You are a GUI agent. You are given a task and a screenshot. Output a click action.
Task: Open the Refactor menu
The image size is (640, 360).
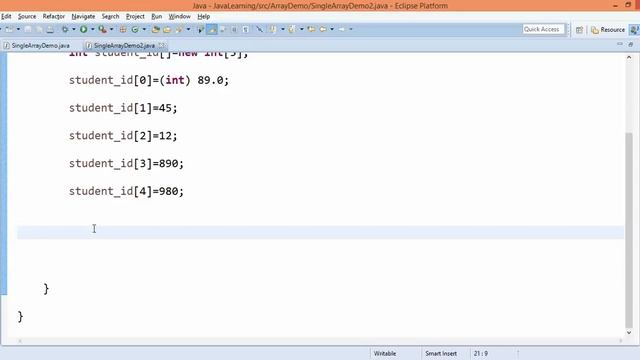click(54, 16)
